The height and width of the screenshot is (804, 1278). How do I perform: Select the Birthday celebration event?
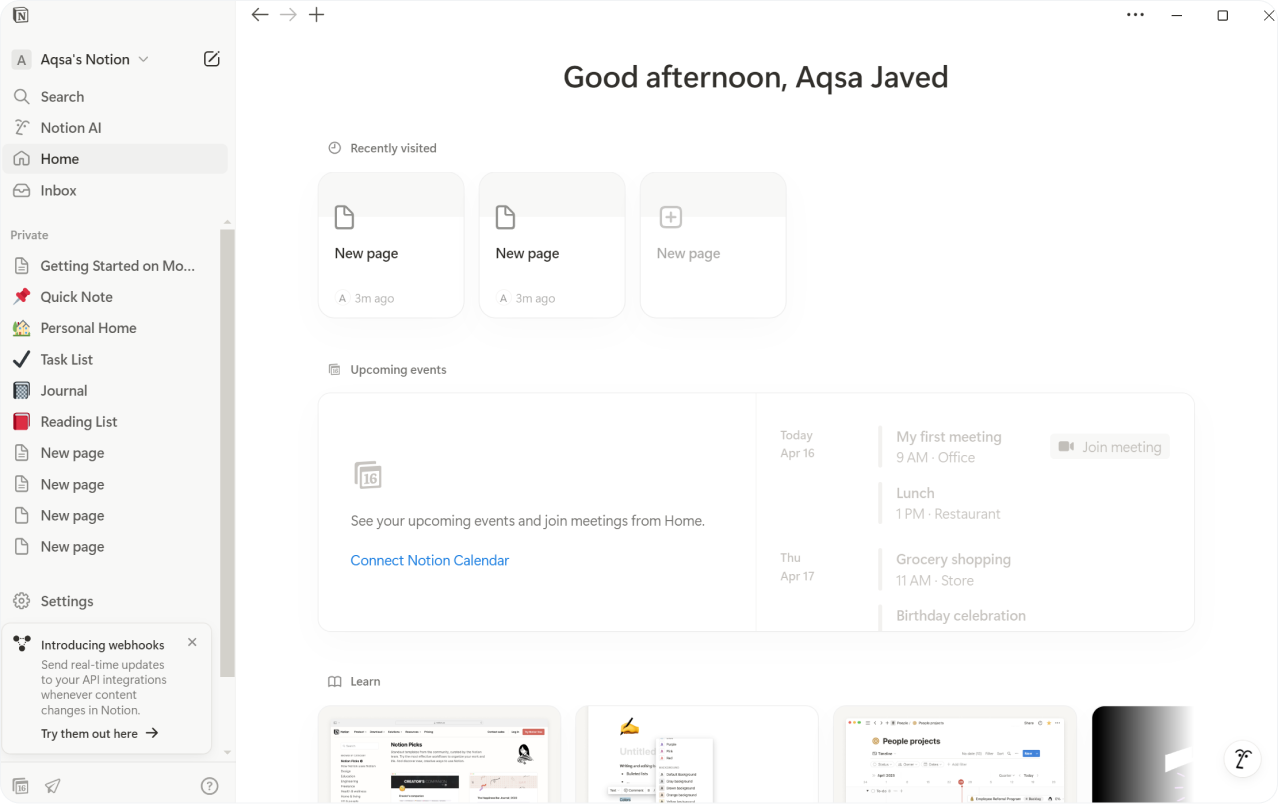pos(961,616)
